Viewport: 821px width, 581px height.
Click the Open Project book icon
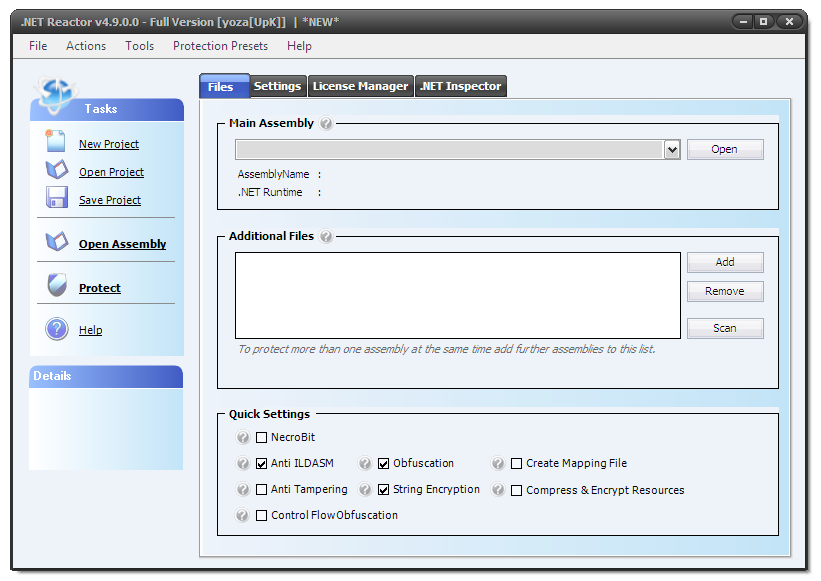point(57,170)
